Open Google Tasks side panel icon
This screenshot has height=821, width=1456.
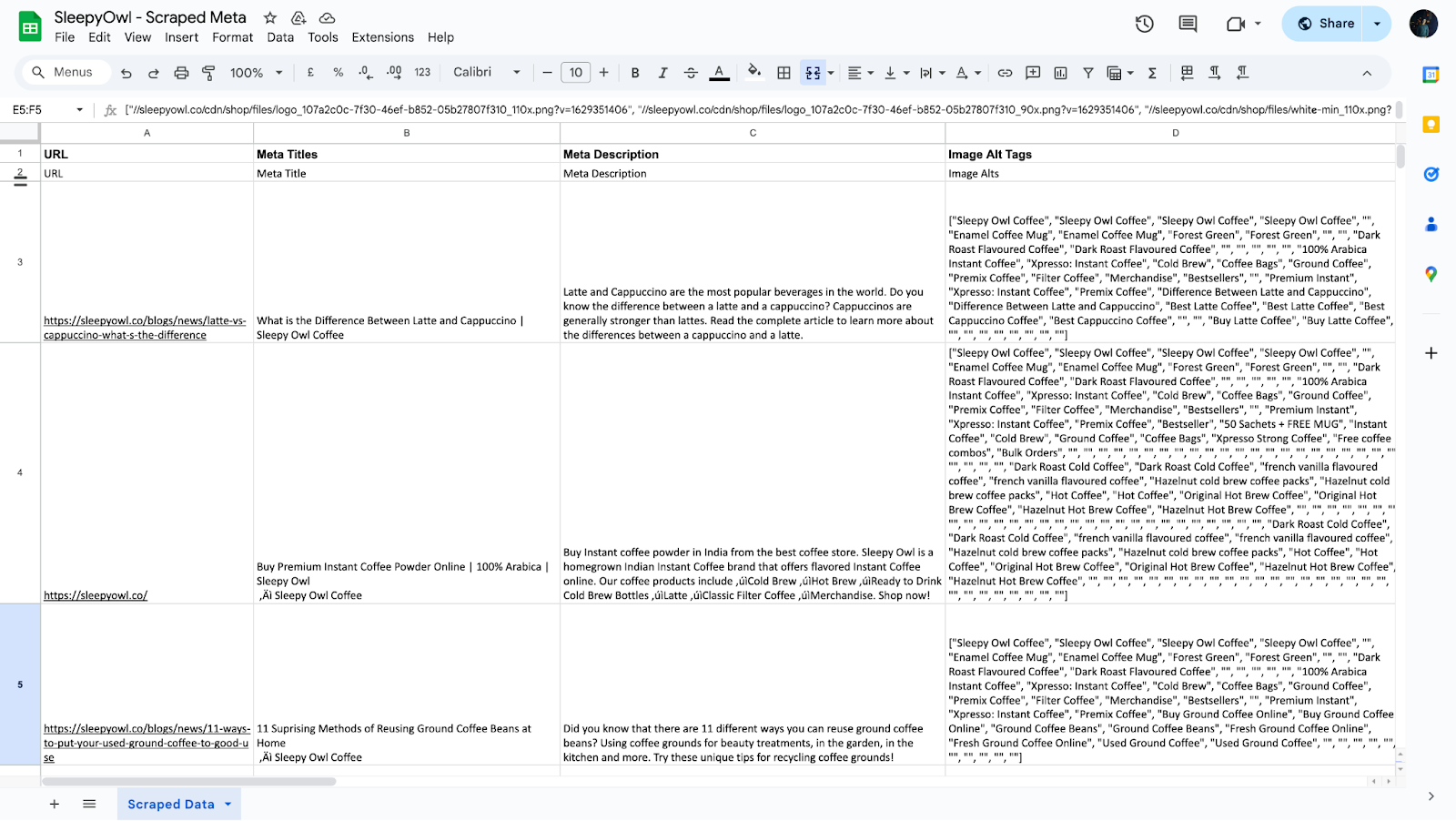coord(1431,174)
